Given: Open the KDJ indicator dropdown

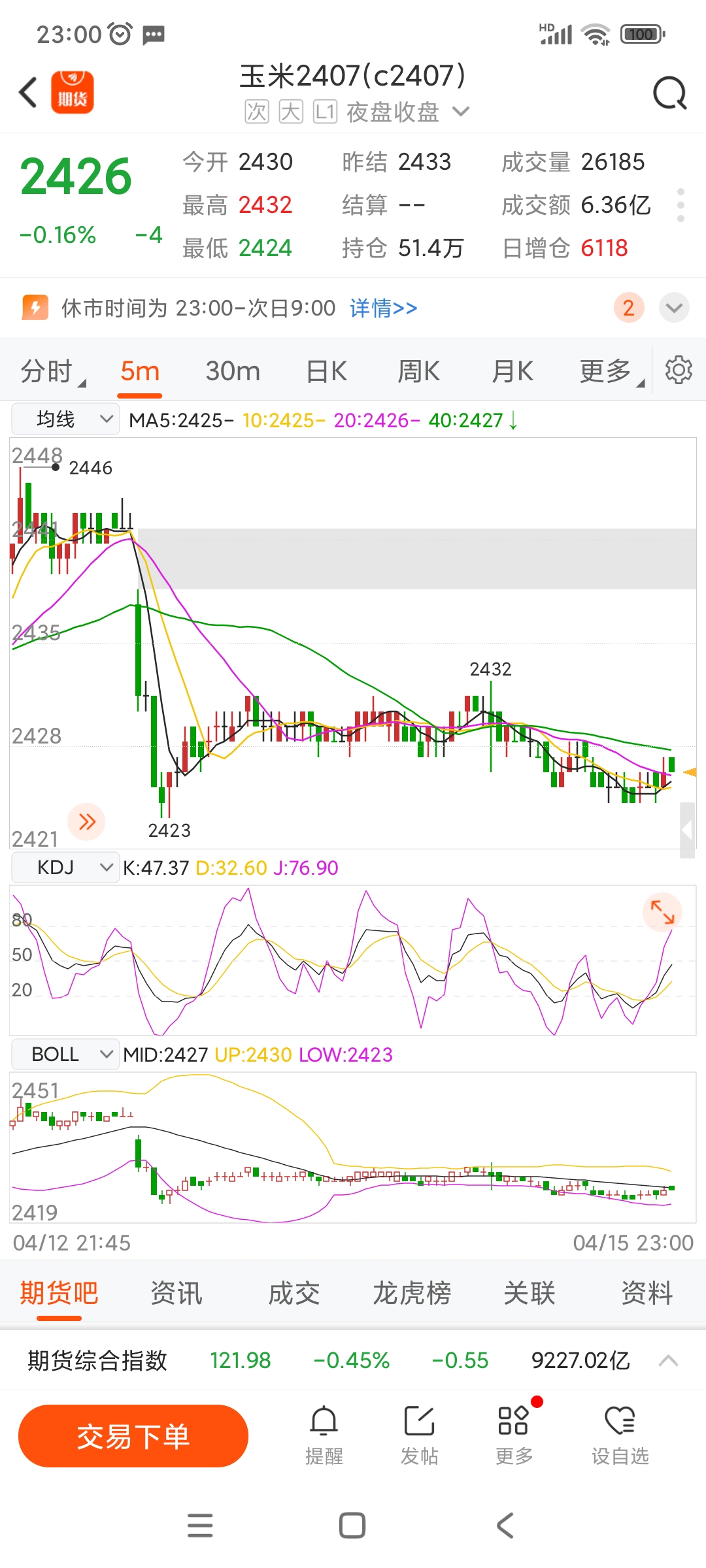Looking at the screenshot, I should (65, 867).
